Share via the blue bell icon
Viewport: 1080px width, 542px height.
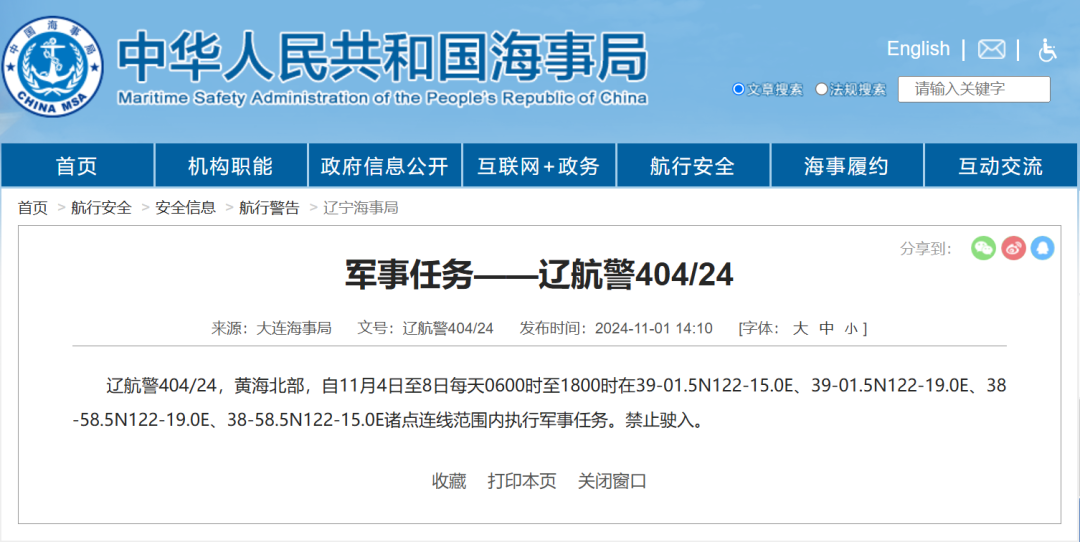click(1042, 248)
